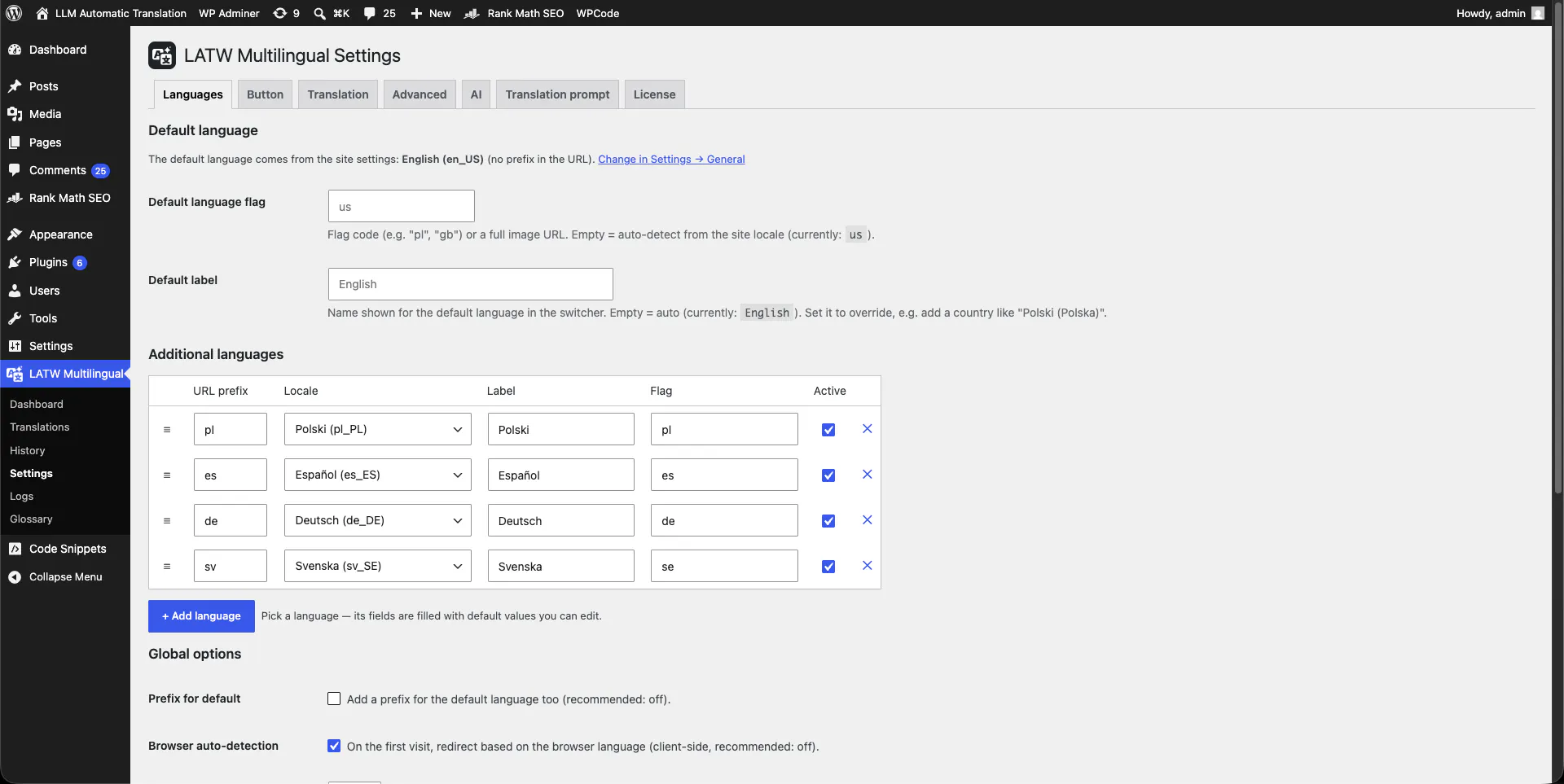Delete the Español language row
Viewport: 1564px width, 784px height.
click(x=867, y=475)
